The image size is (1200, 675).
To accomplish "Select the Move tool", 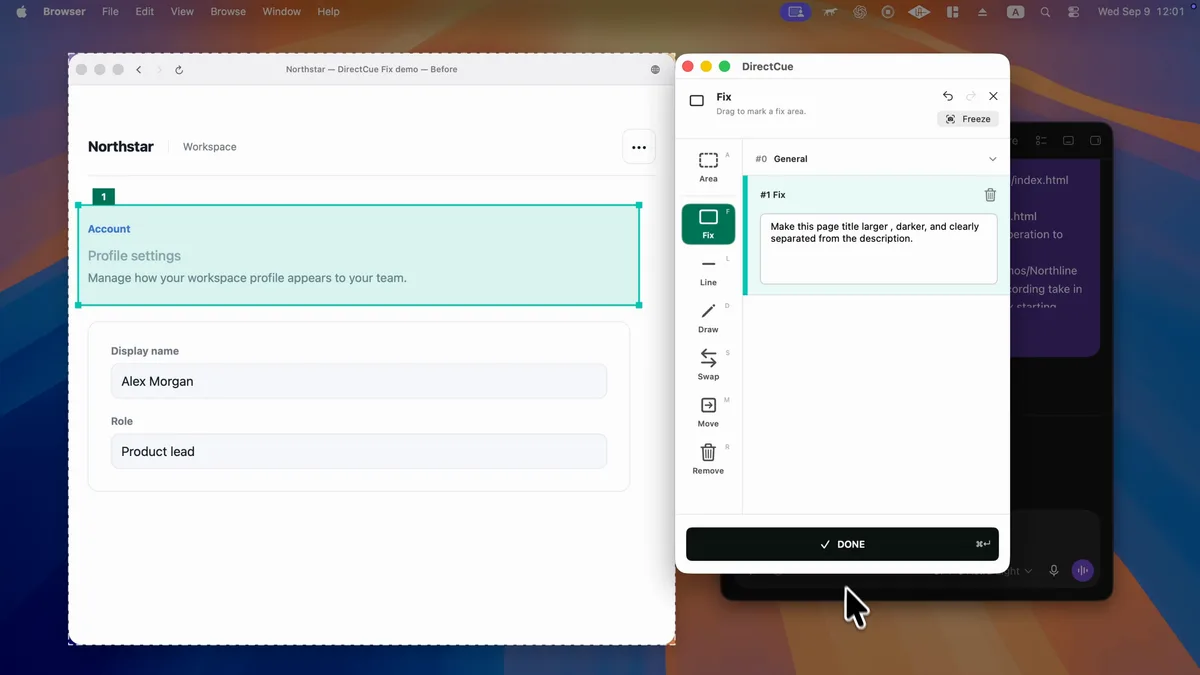I will 708,412.
